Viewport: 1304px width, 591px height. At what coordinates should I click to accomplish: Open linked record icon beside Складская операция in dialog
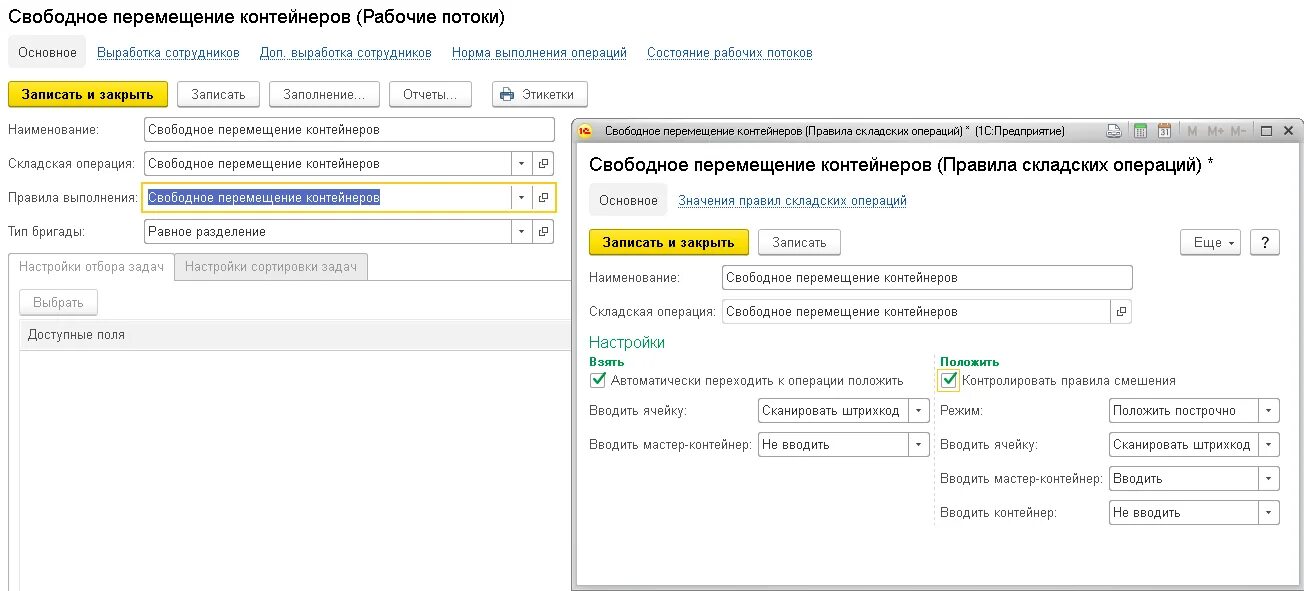coord(1121,312)
